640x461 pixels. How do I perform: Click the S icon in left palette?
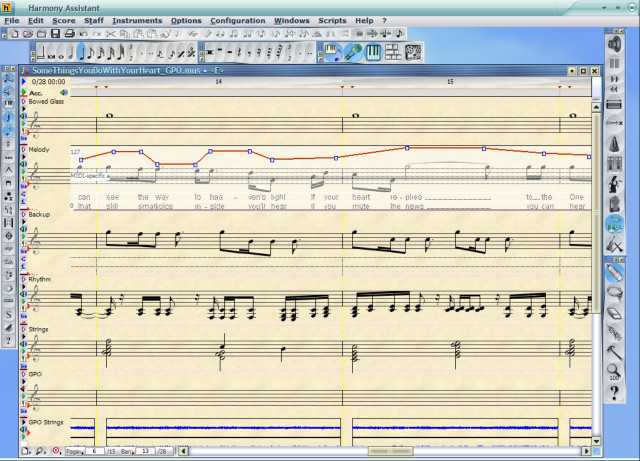point(9,315)
